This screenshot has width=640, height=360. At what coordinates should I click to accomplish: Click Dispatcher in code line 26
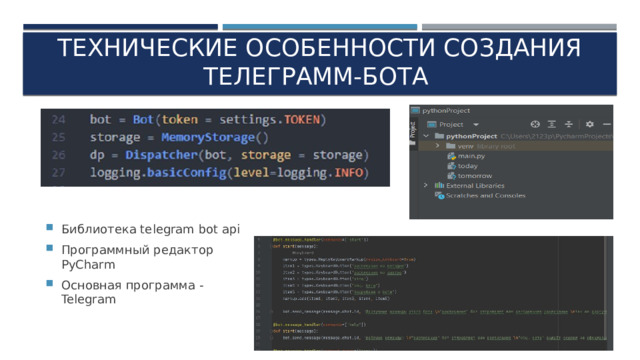point(162,155)
